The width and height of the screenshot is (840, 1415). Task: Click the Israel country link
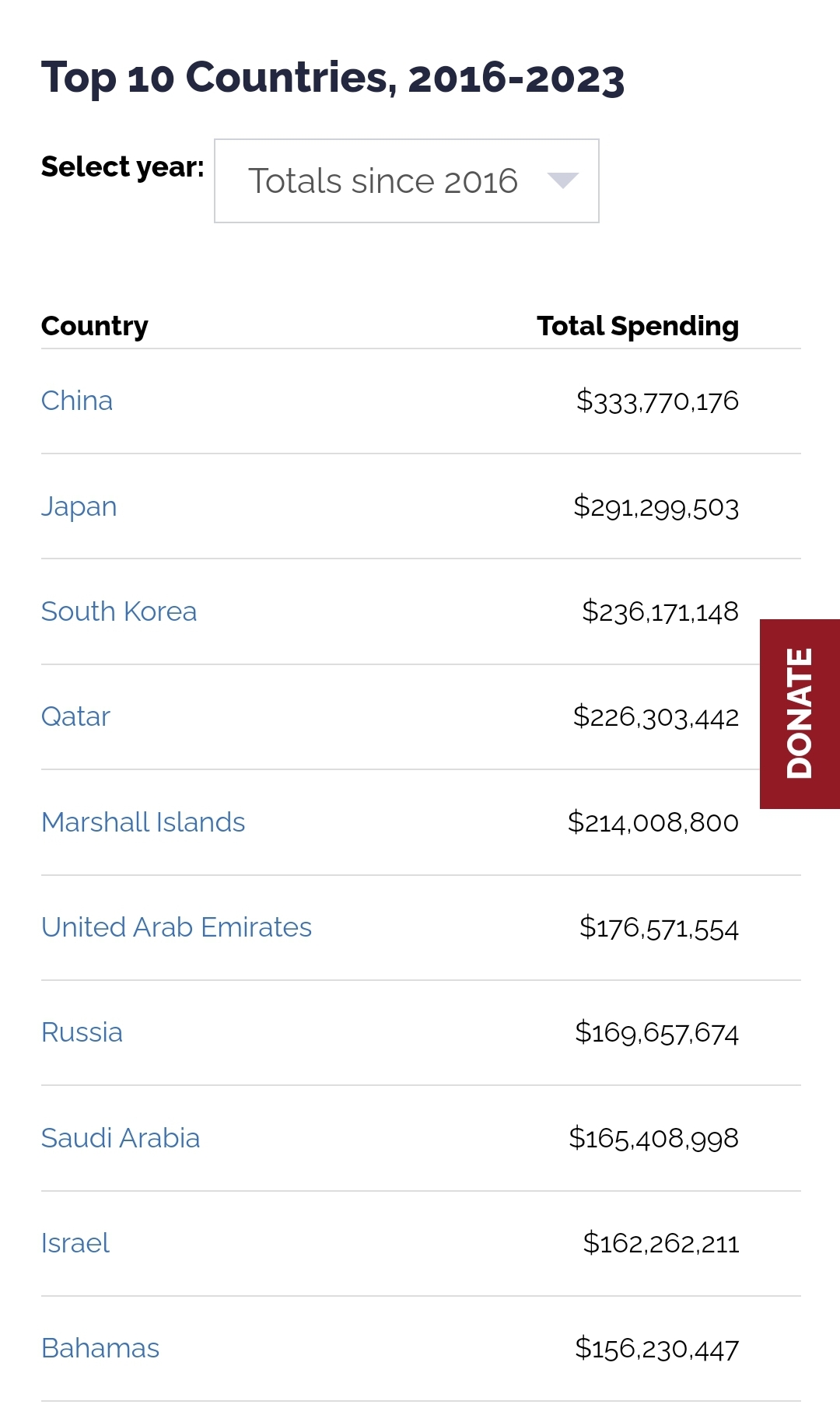(x=75, y=1243)
